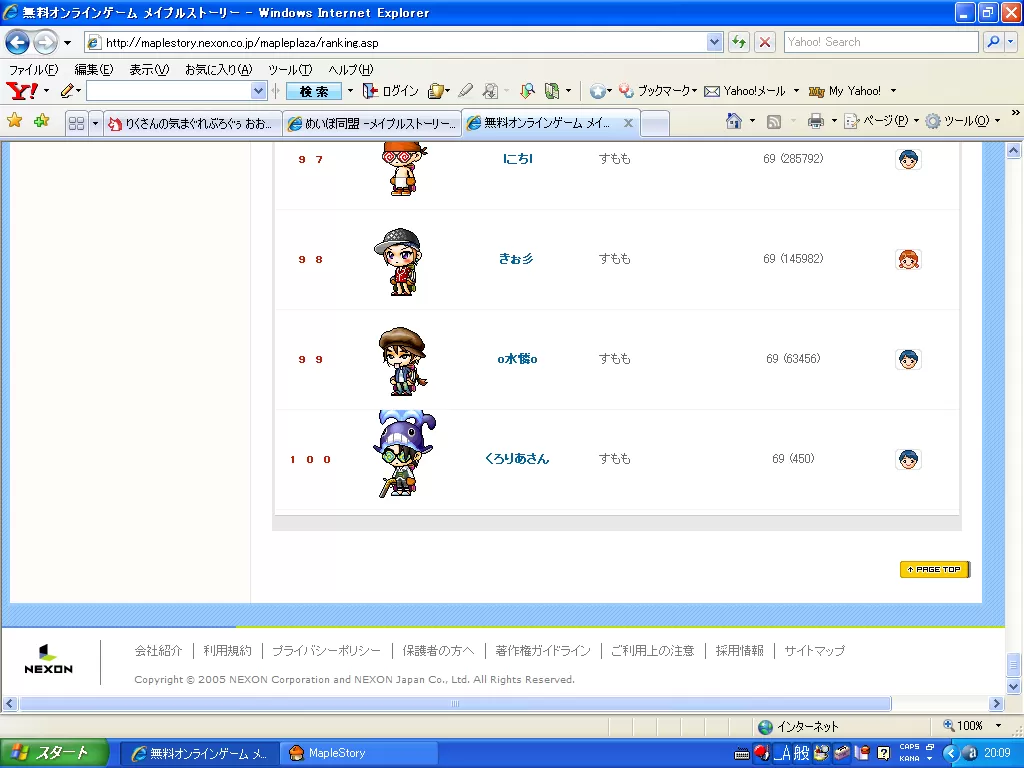This screenshot has height=768, width=1024.
Task: Click the Print printer icon
Action: [x=816, y=121]
